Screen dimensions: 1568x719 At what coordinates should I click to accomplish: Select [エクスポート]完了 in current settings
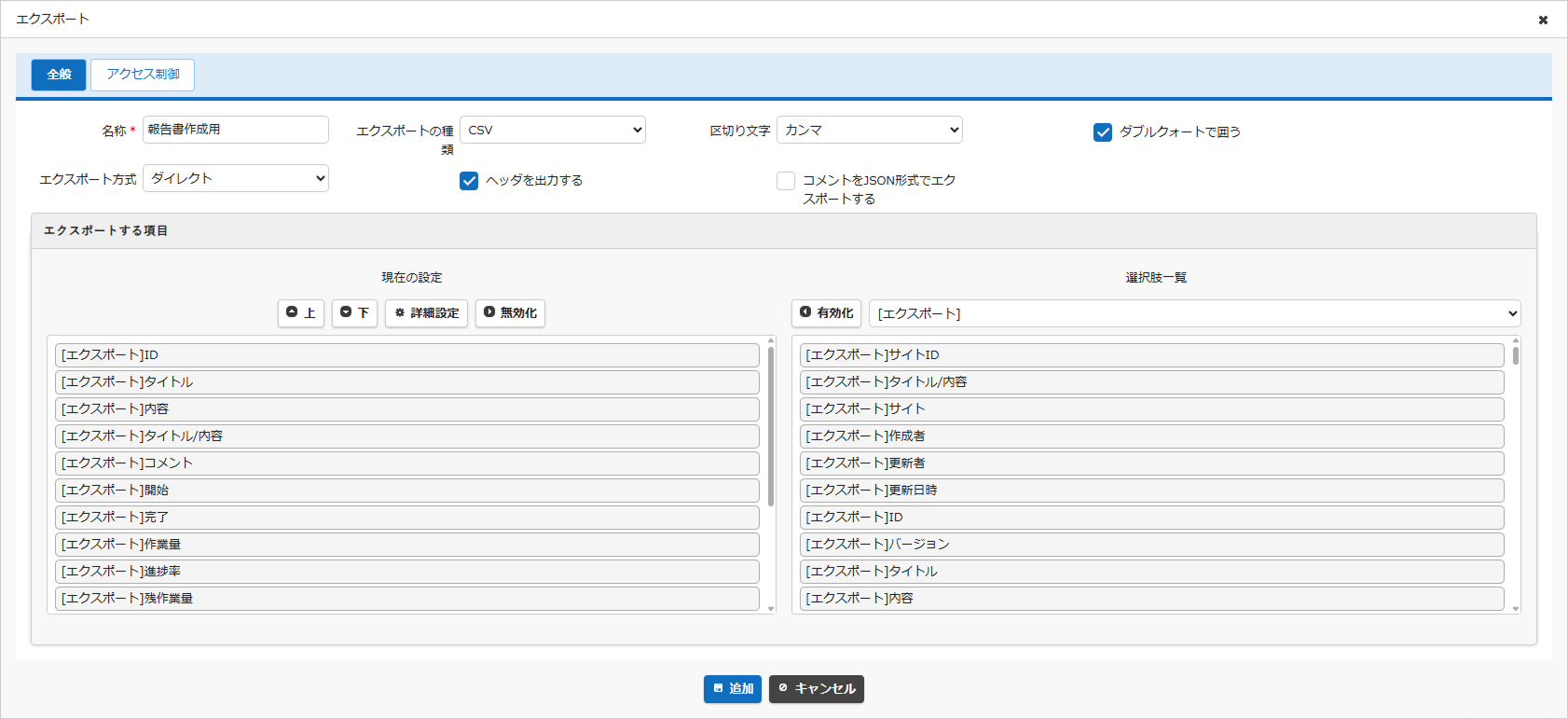click(x=407, y=518)
